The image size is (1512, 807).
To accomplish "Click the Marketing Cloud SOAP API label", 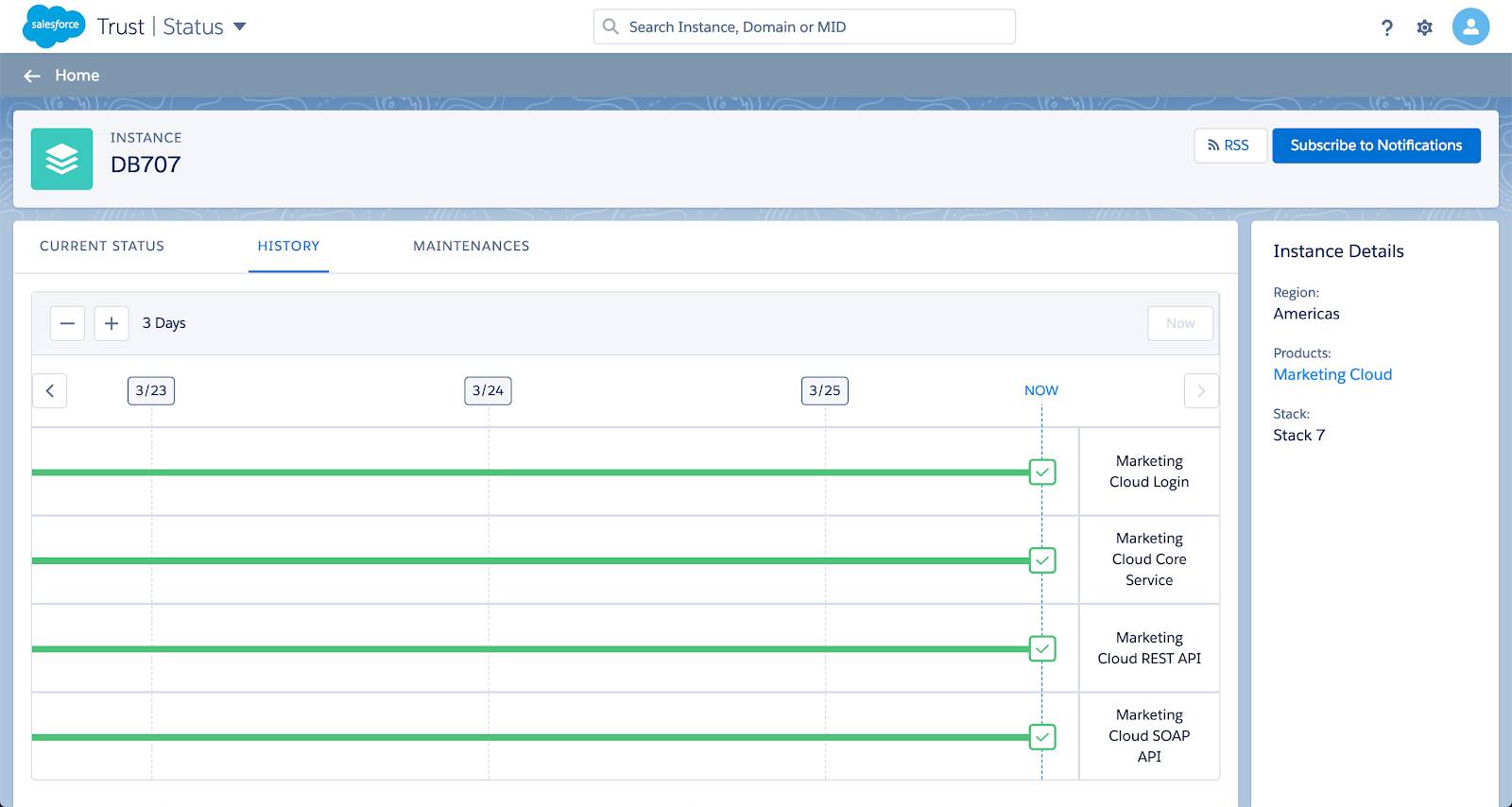I will [1149, 736].
